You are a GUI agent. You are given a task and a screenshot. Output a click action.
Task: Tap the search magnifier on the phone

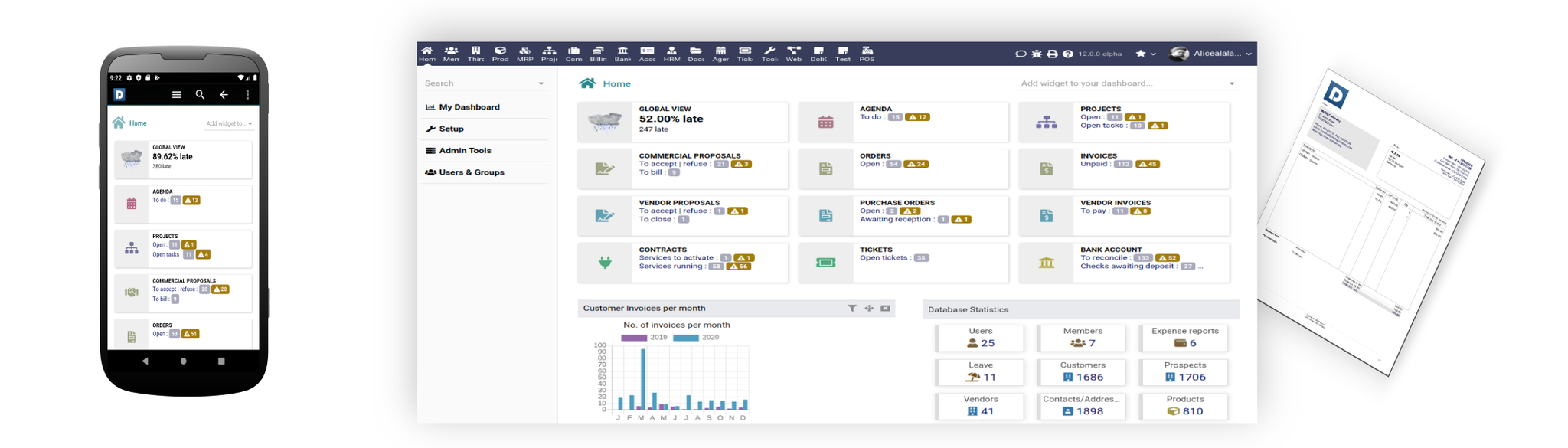[x=200, y=95]
